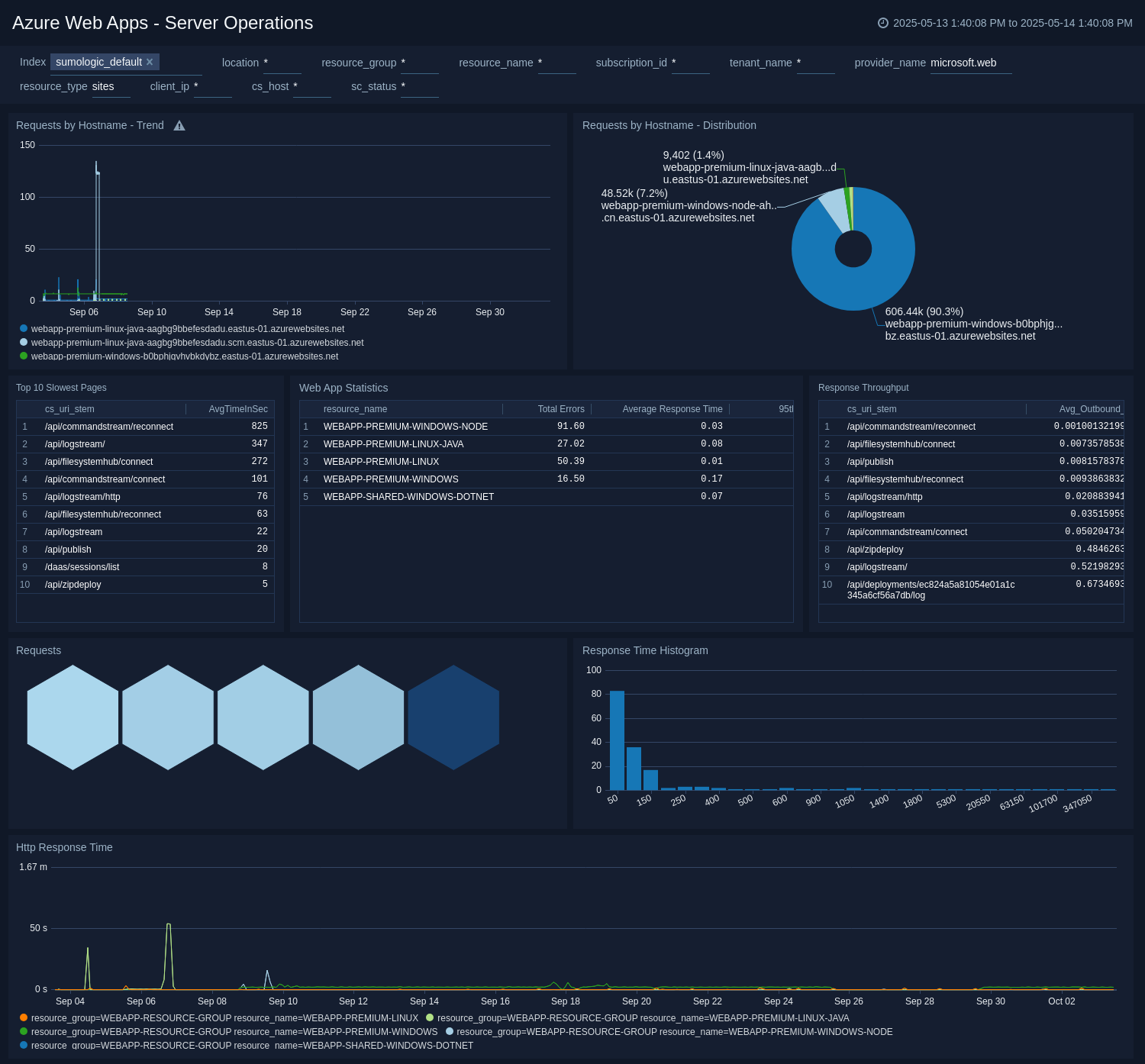Sort Response Throughput by cs_uri_stem header
1145x1064 pixels.
pyautogui.click(x=872, y=409)
